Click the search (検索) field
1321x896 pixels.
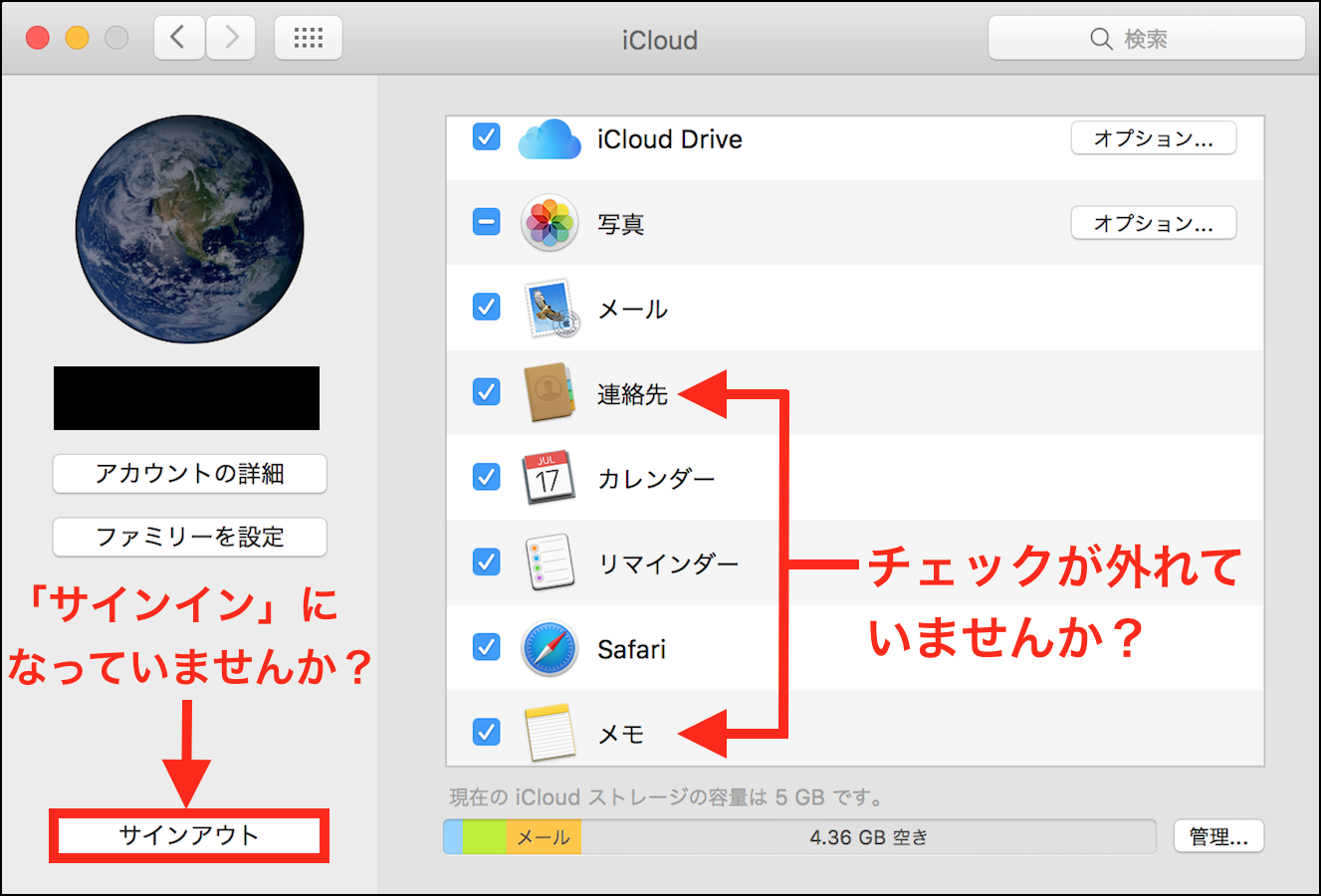tap(1146, 39)
